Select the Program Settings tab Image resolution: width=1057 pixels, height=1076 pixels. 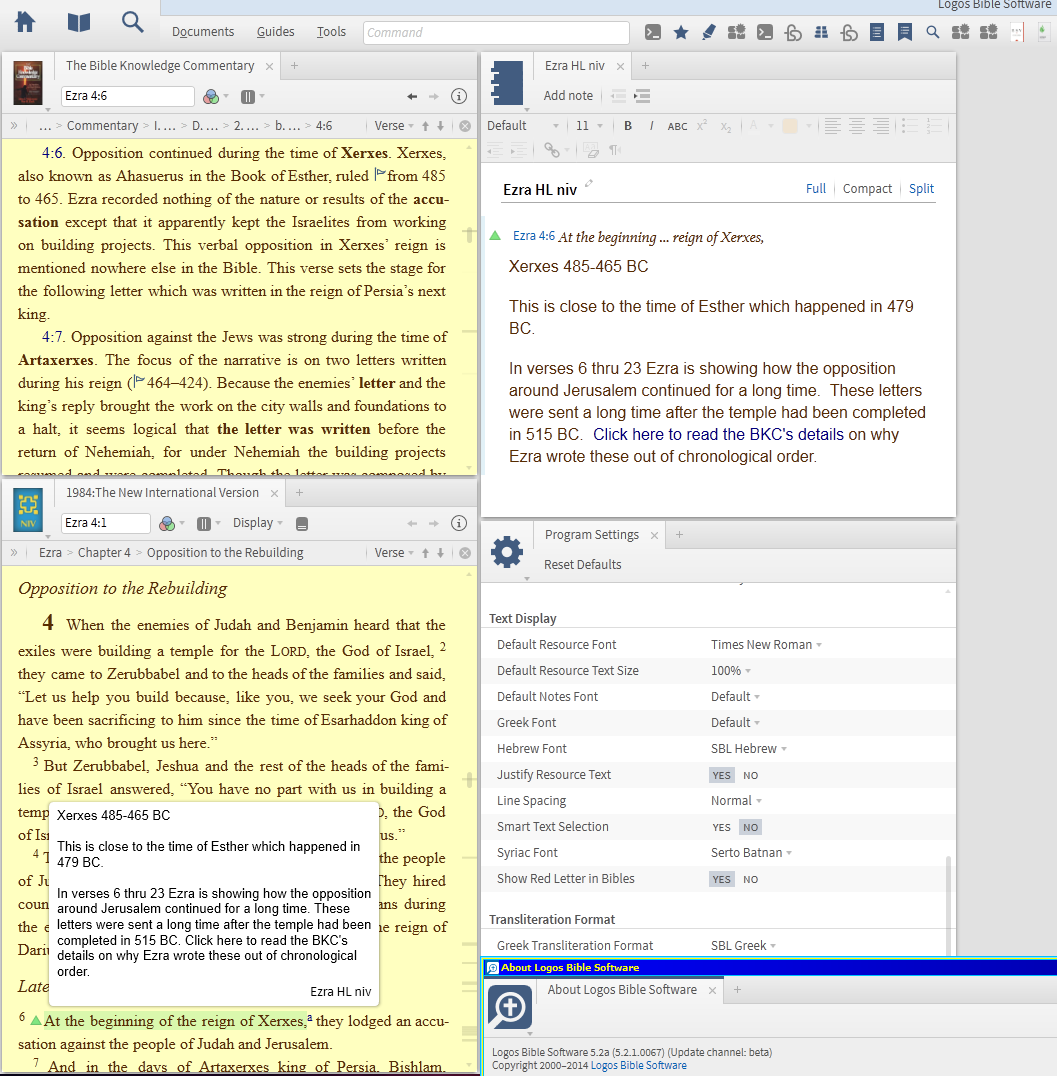(592, 535)
